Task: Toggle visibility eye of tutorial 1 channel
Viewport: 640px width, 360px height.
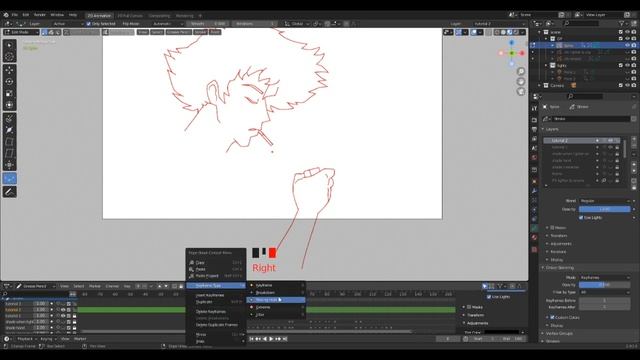Action: (x=62, y=316)
